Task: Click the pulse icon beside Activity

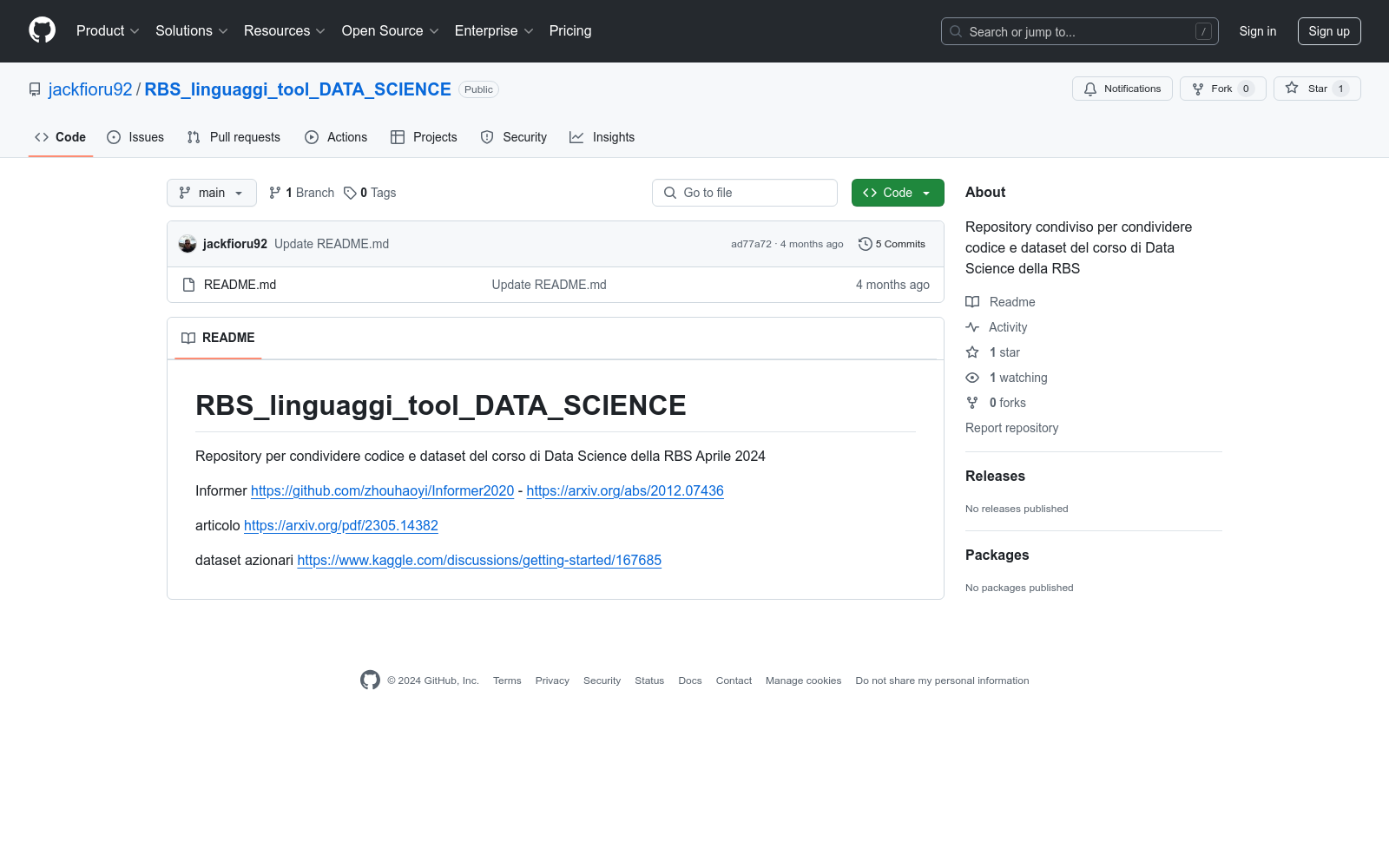Action: tap(972, 327)
